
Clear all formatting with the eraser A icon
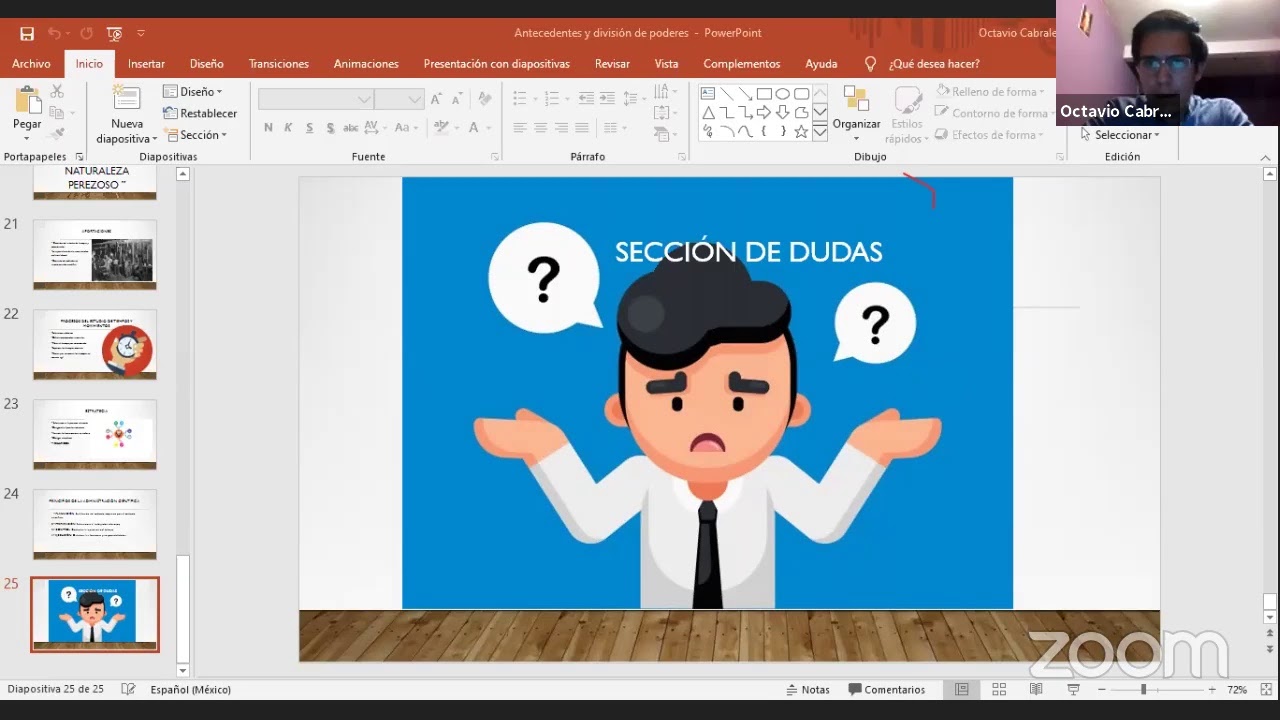[x=485, y=99]
